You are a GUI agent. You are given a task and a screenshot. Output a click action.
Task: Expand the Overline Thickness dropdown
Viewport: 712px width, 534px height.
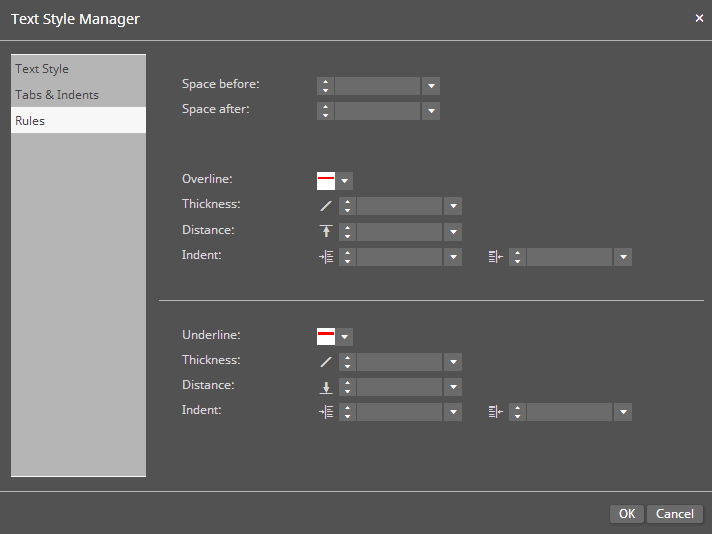coord(453,206)
